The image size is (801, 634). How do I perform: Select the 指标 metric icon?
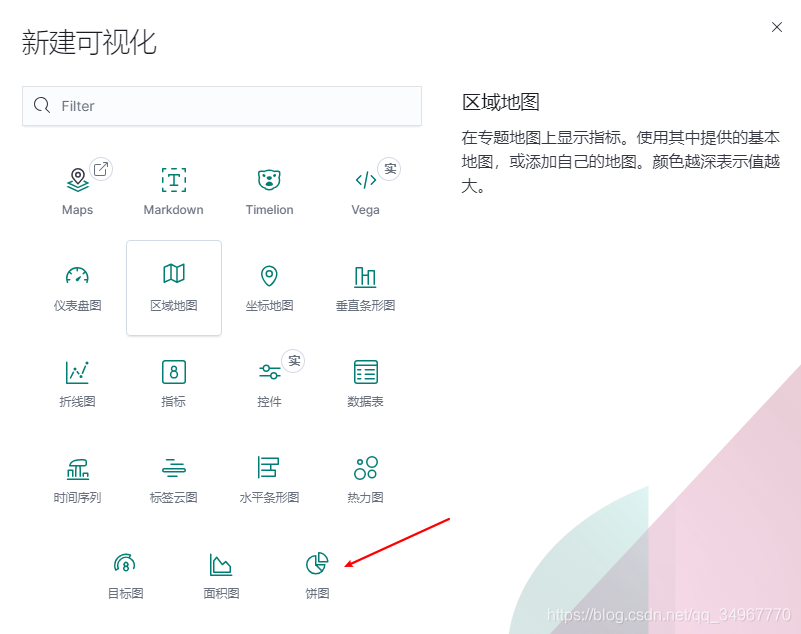coord(174,372)
